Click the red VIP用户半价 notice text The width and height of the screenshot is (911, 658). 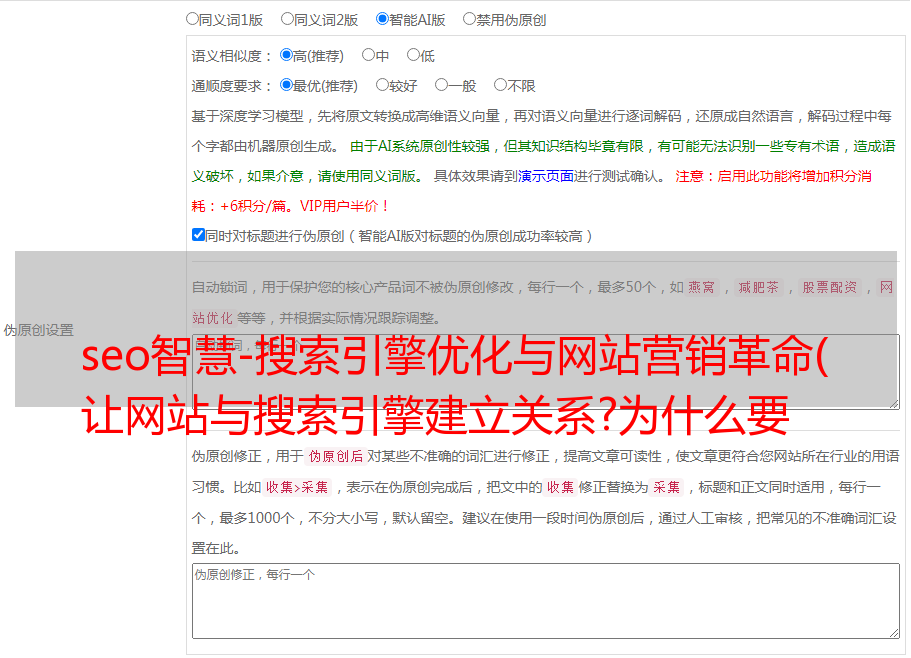coord(343,206)
